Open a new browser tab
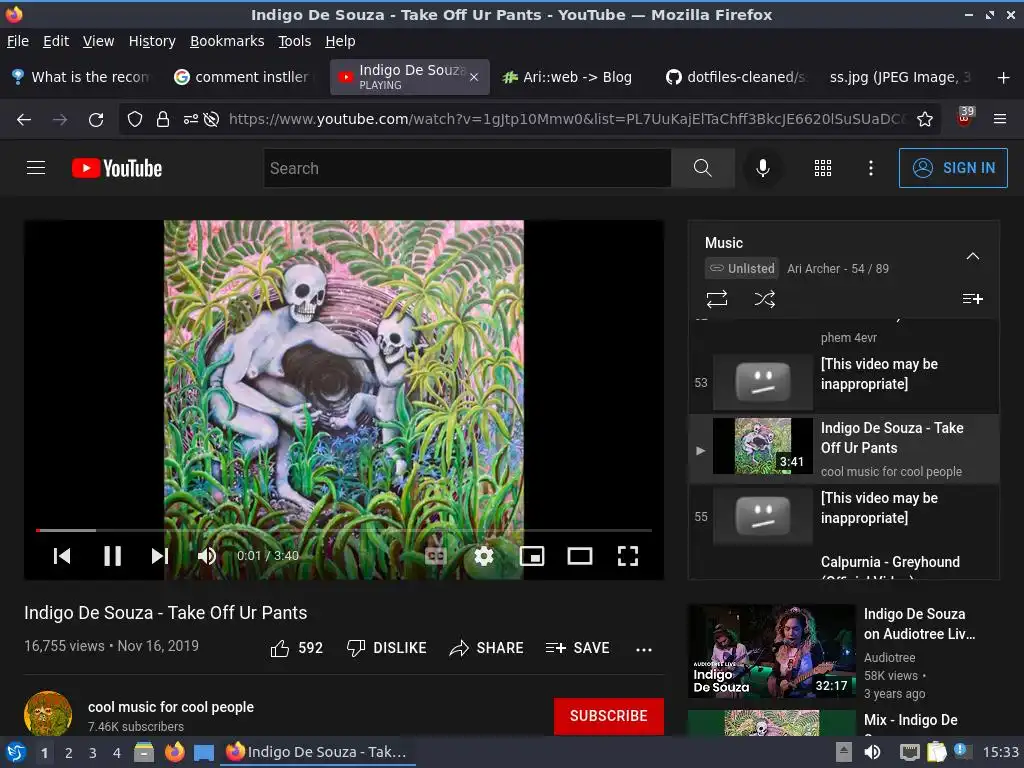 (1003, 78)
